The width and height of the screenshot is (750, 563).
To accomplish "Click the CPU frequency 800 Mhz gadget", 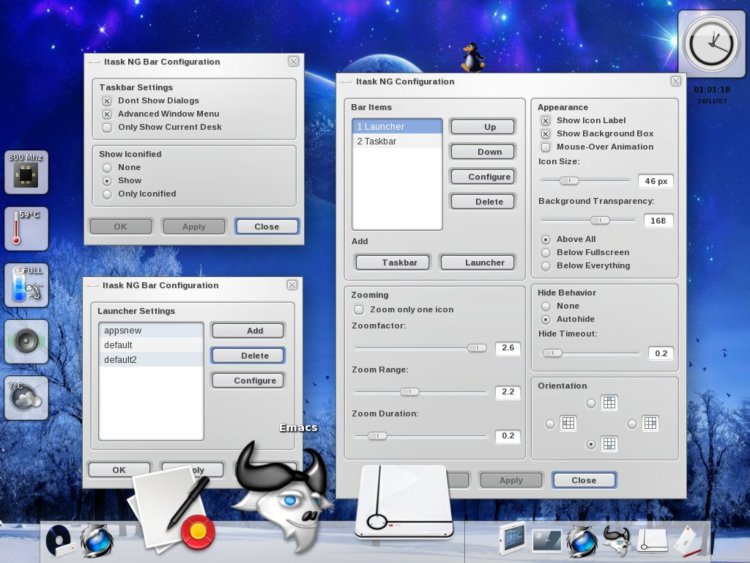I will coord(26,173).
